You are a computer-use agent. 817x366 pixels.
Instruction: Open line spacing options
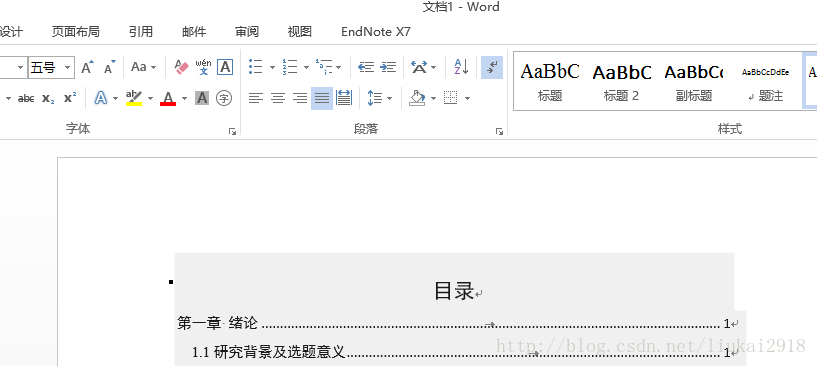pos(375,98)
